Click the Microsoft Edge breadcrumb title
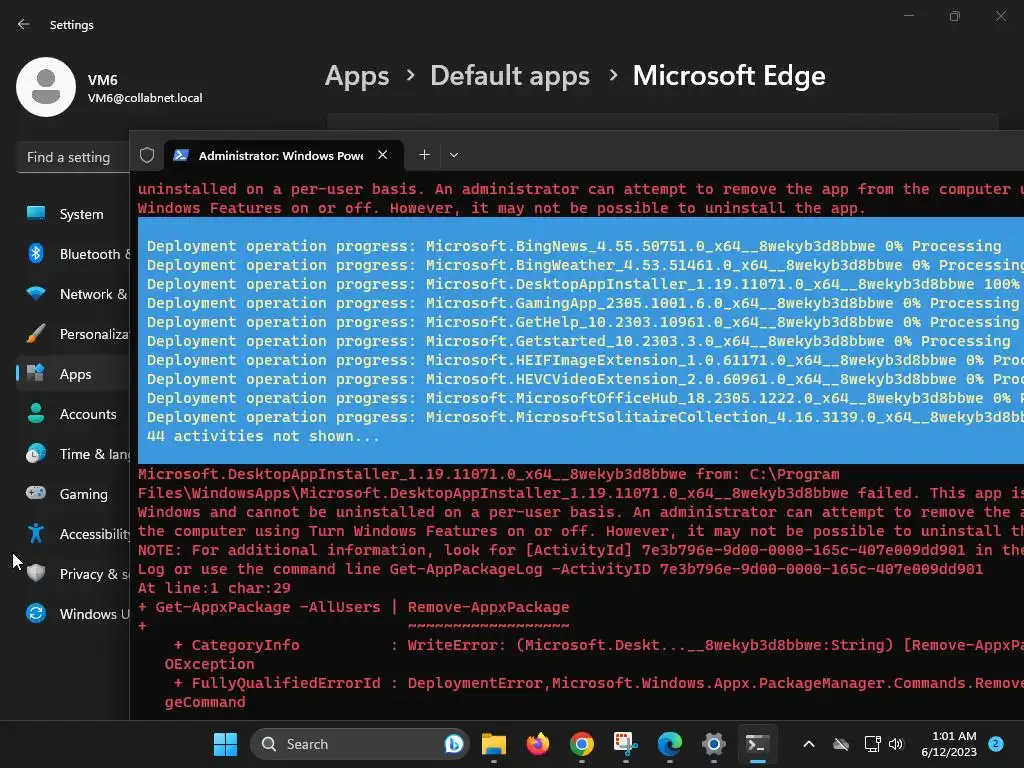Screen dimensions: 1024x768 click(x=729, y=76)
